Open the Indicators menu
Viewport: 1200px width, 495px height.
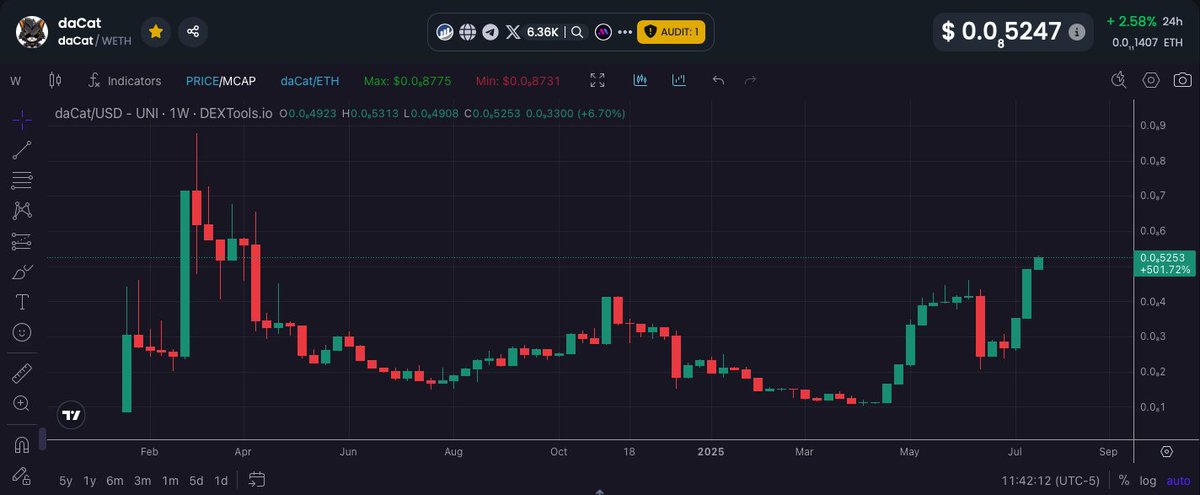tap(125, 80)
